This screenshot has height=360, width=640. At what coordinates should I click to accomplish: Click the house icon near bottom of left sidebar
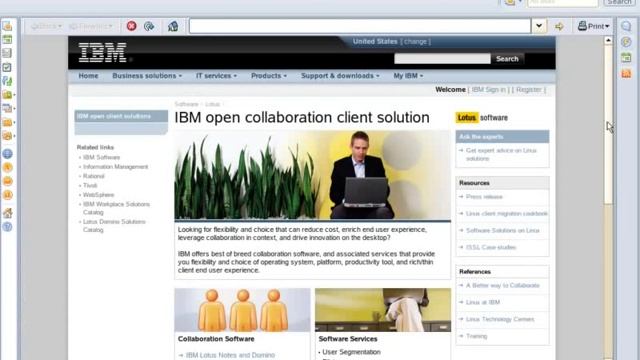pyautogui.click(x=7, y=213)
